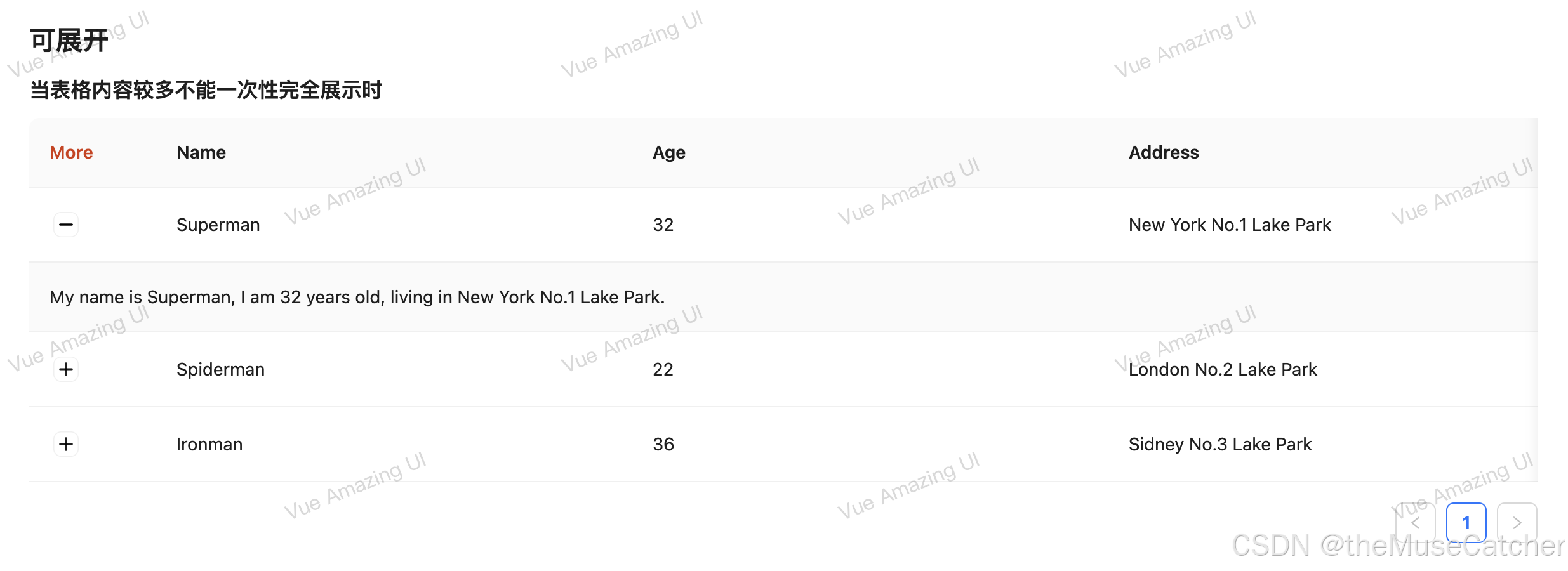Click the Age column header
Viewport: 1568px width, 571px height.
[668, 152]
